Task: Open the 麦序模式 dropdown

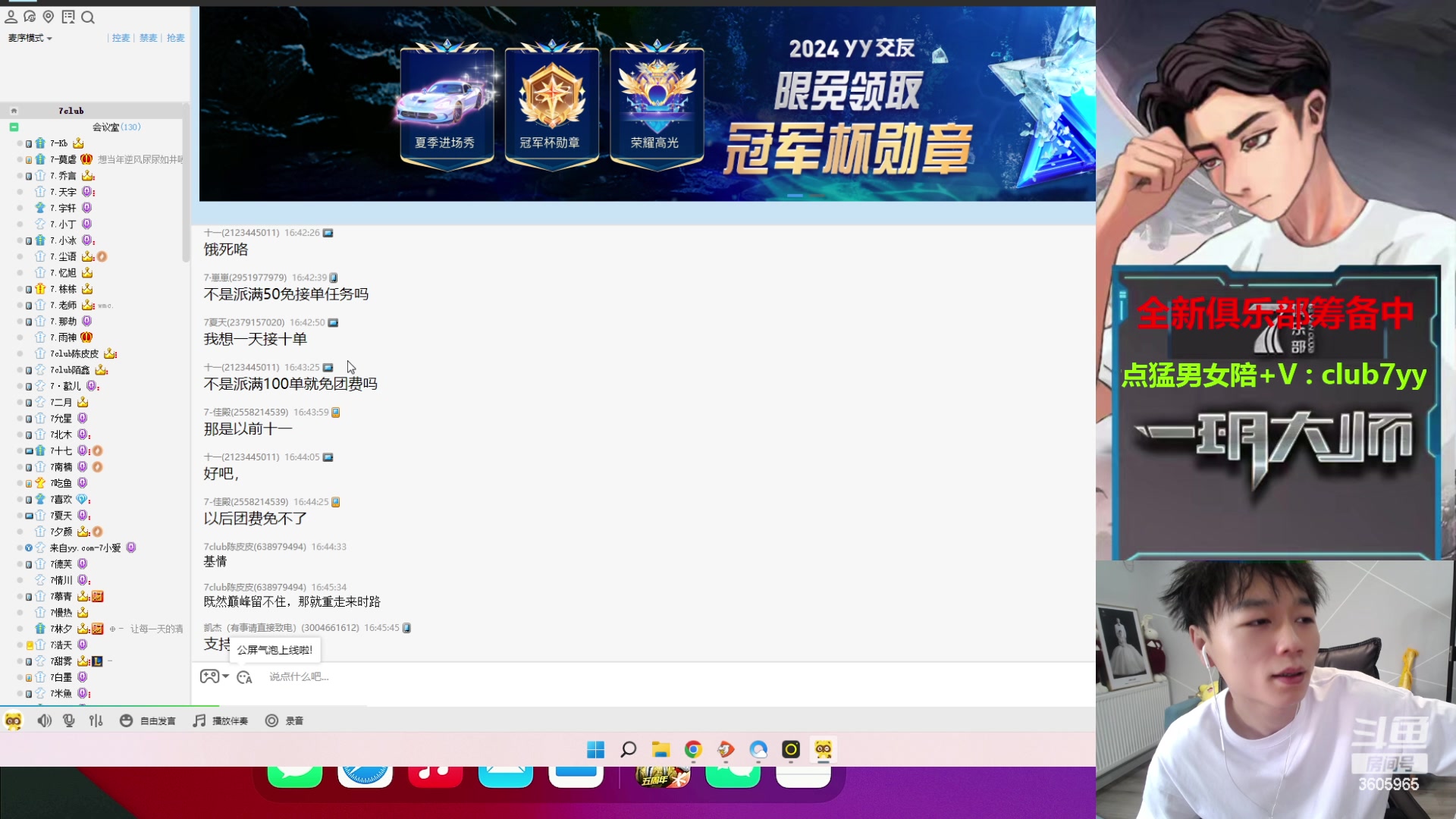Action: tap(29, 38)
